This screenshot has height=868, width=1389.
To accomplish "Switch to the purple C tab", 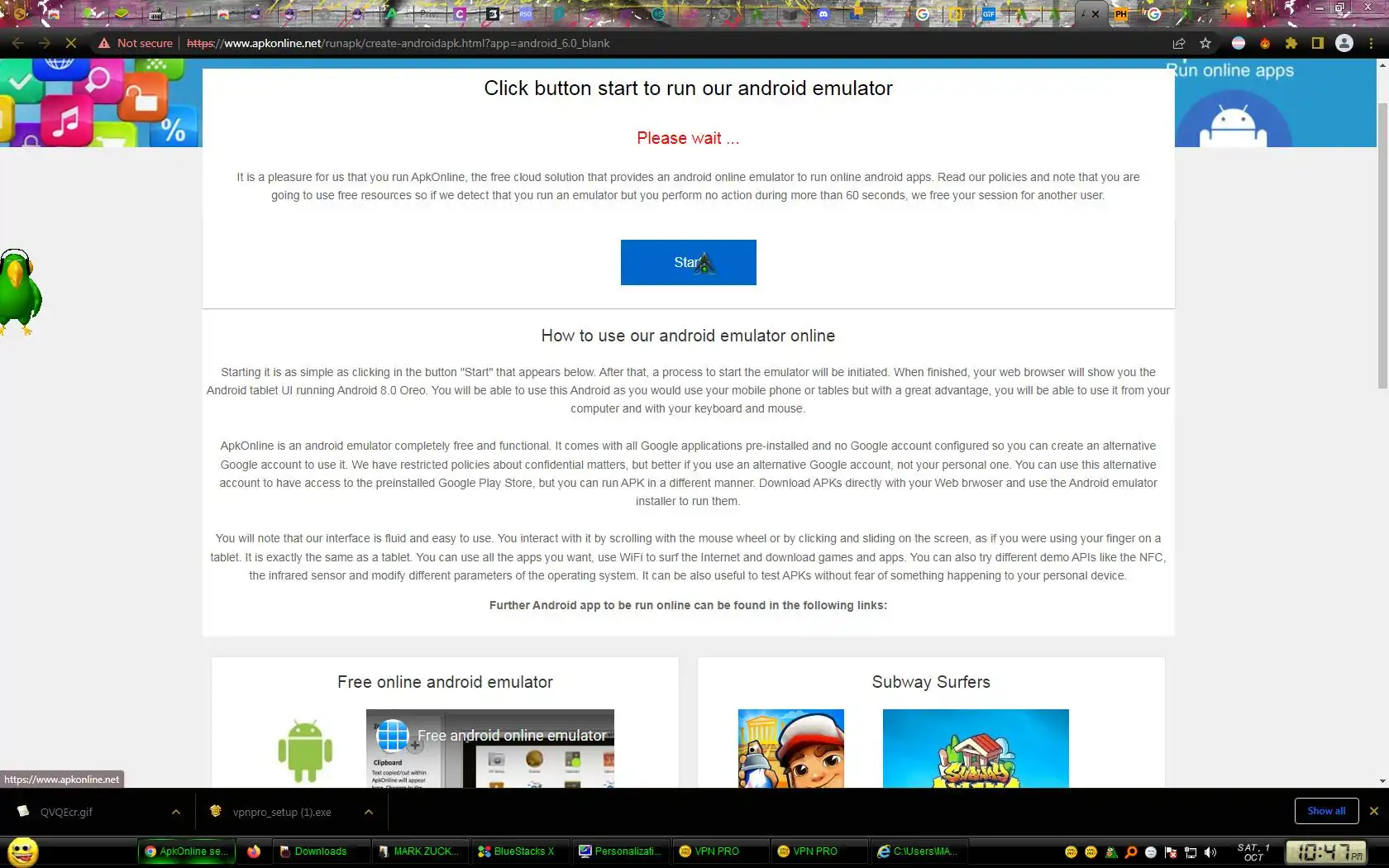I will coord(461,14).
